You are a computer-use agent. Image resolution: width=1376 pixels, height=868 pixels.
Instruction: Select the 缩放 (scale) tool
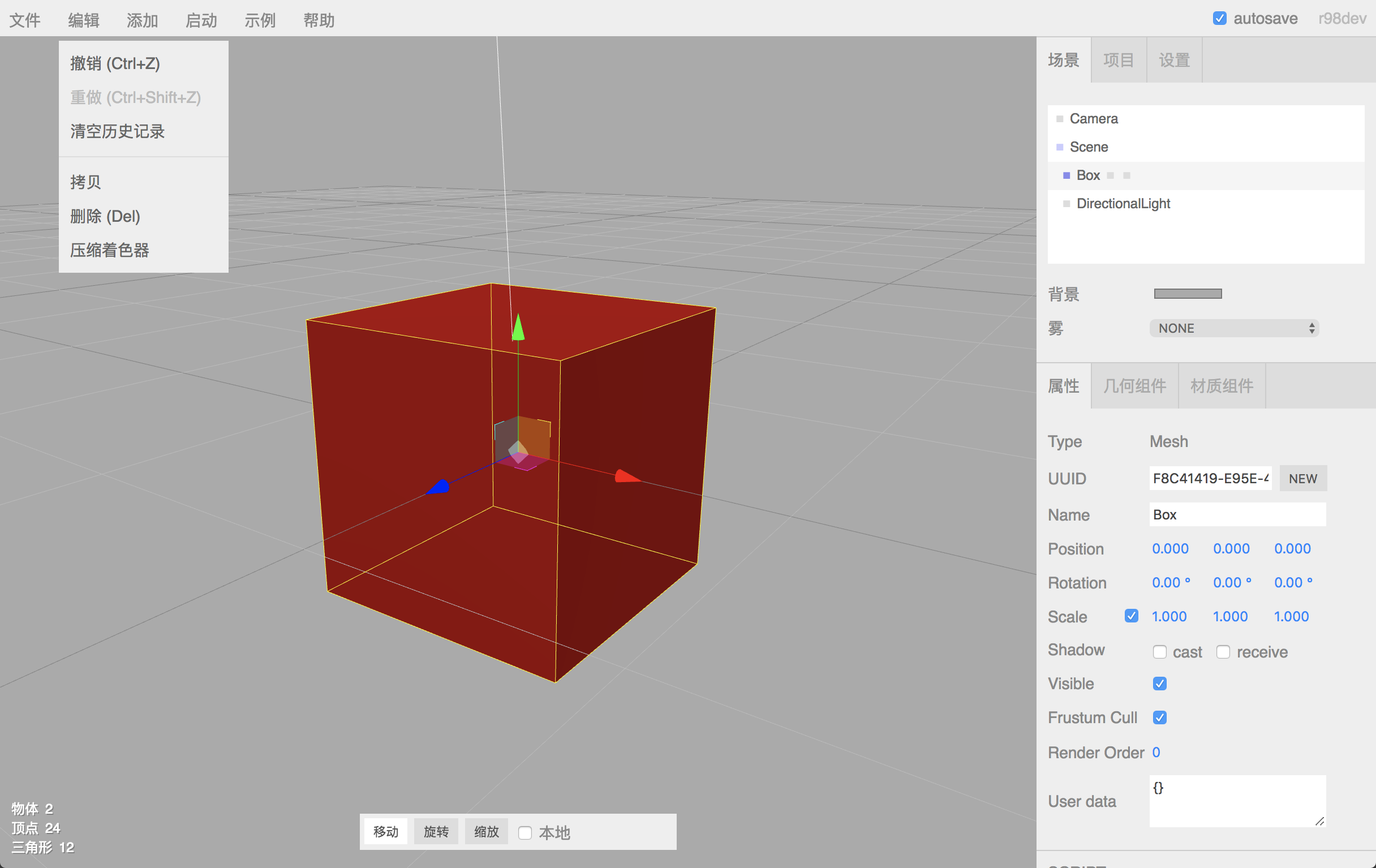click(485, 832)
